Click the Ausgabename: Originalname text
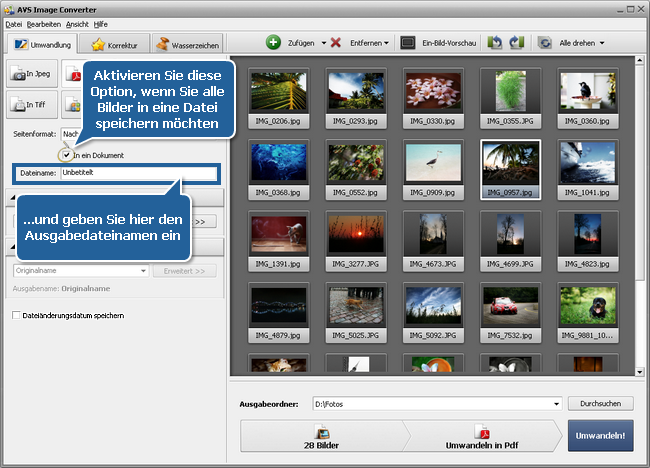 [61, 289]
